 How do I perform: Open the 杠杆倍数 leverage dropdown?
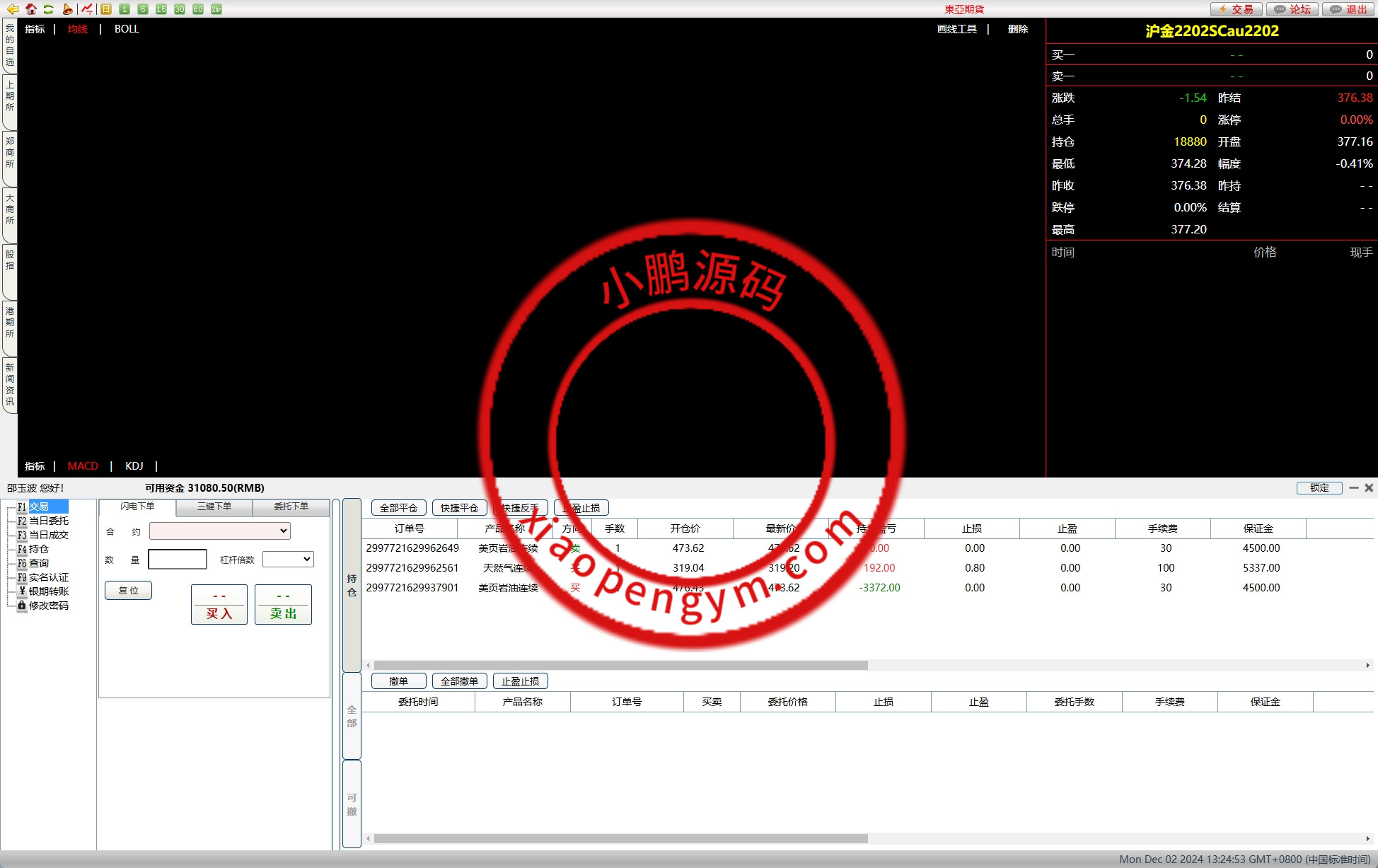pyautogui.click(x=288, y=559)
